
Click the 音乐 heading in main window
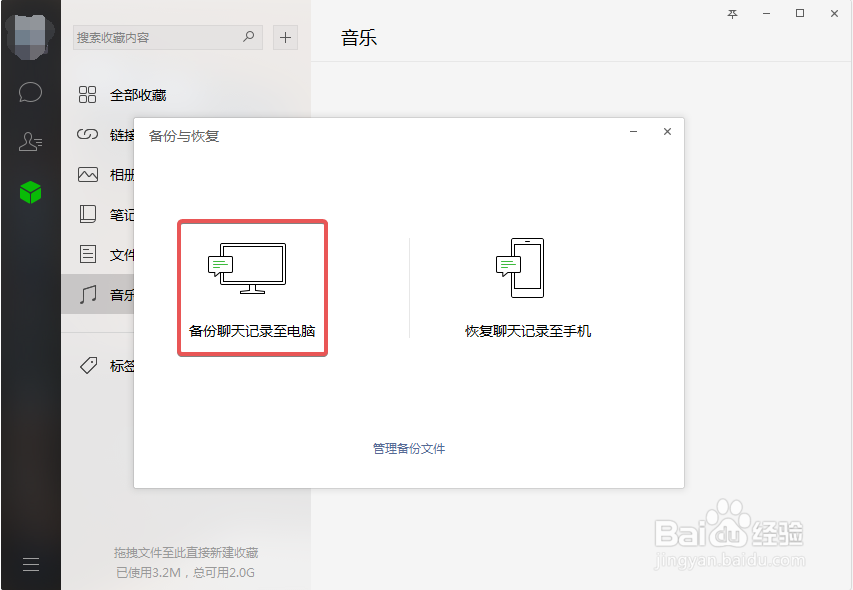(358, 38)
